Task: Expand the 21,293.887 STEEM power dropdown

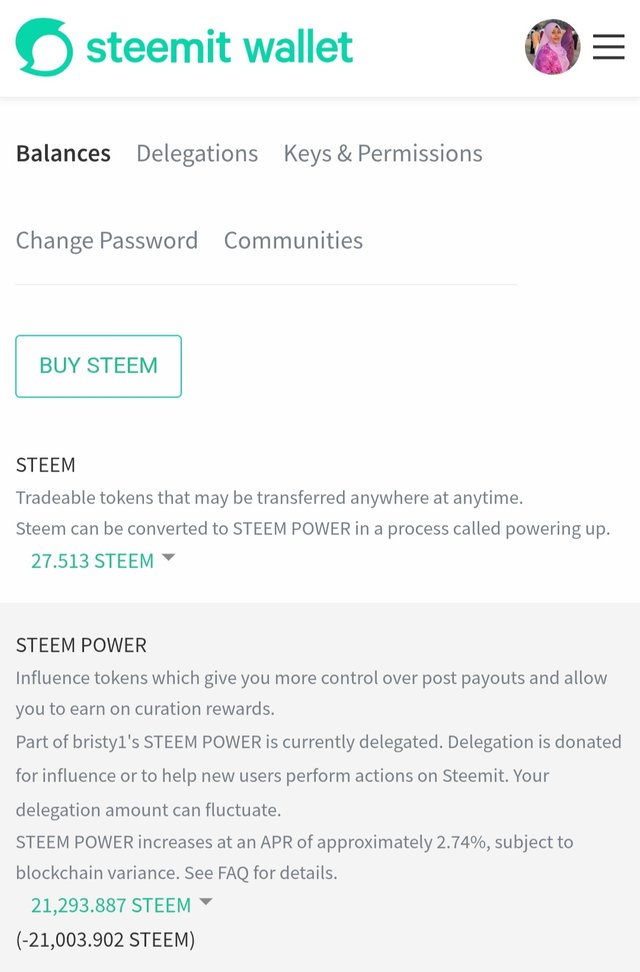Action: (x=110, y=905)
